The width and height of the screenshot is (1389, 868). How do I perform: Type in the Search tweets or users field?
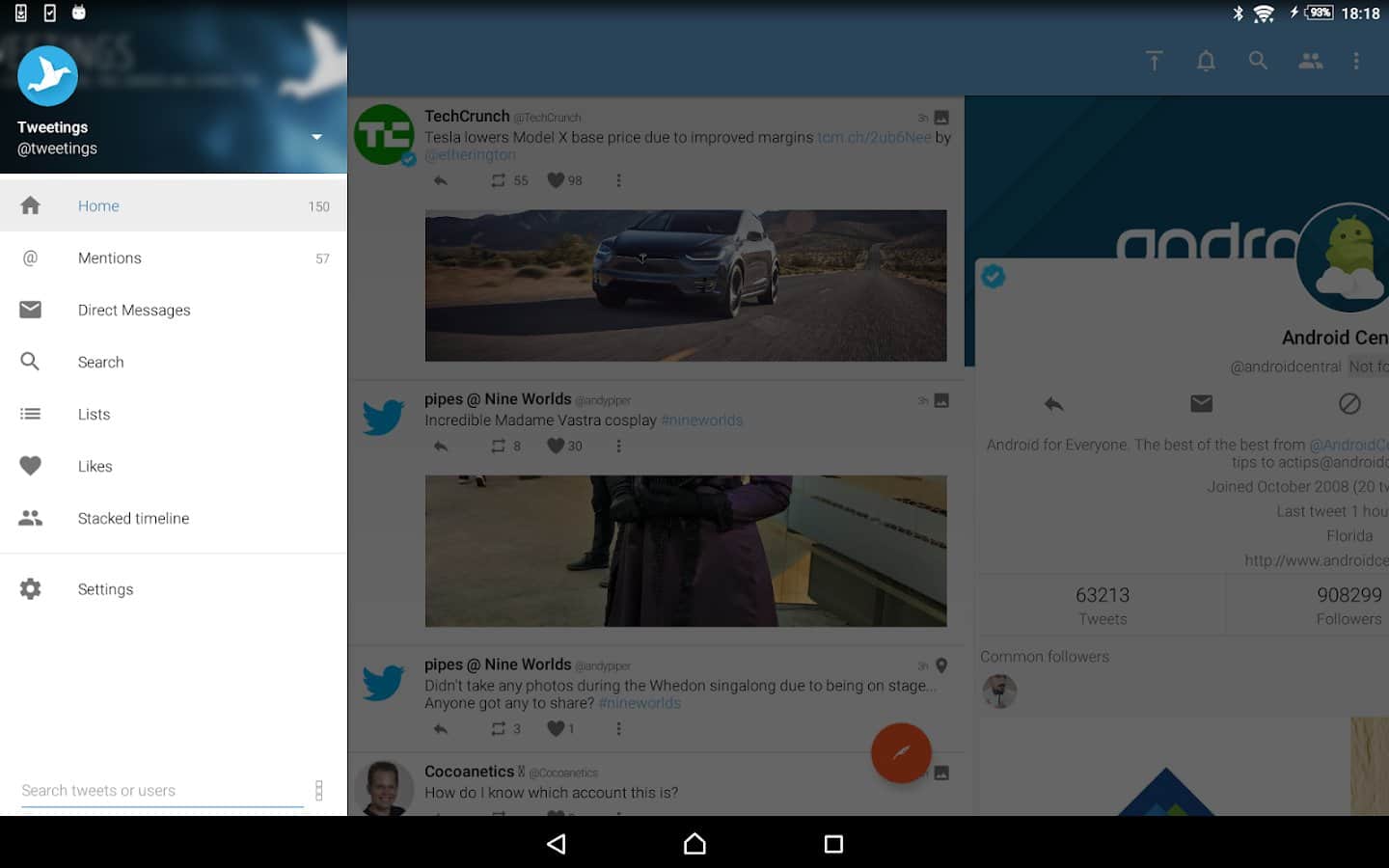(x=160, y=790)
